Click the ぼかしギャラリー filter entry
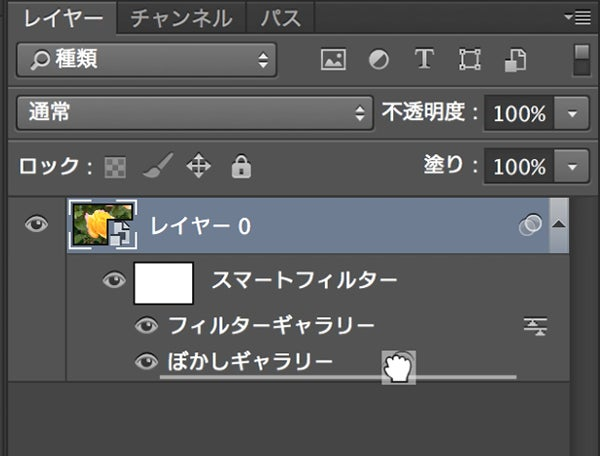This screenshot has width=600, height=456. (250, 361)
